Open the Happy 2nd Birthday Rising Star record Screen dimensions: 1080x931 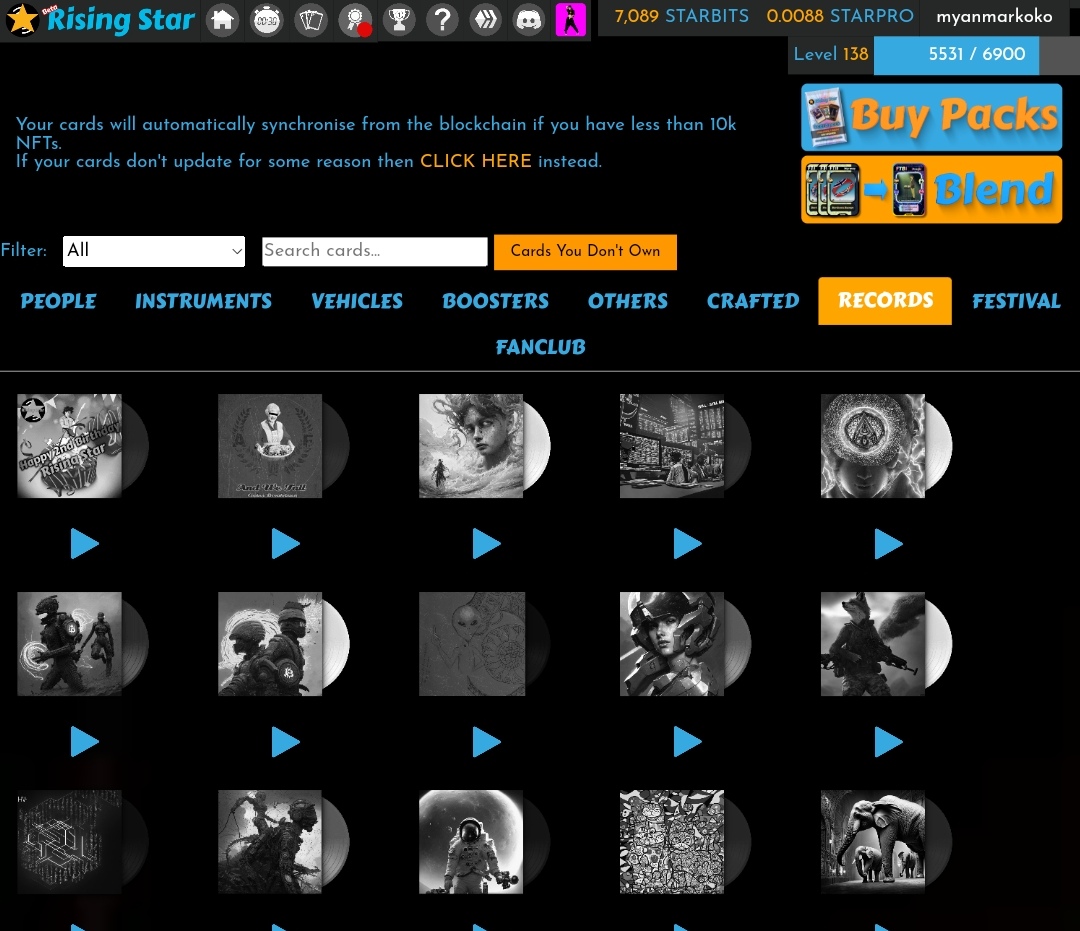pos(70,446)
